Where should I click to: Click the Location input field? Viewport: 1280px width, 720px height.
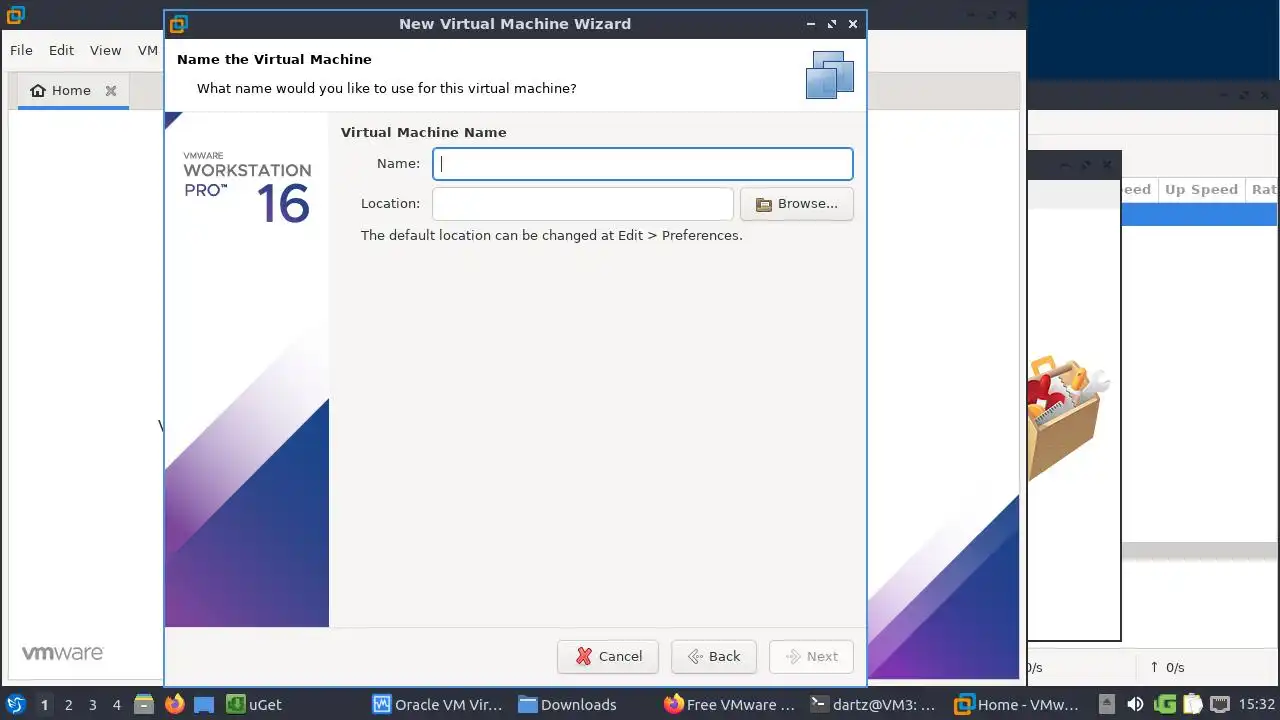[582, 204]
